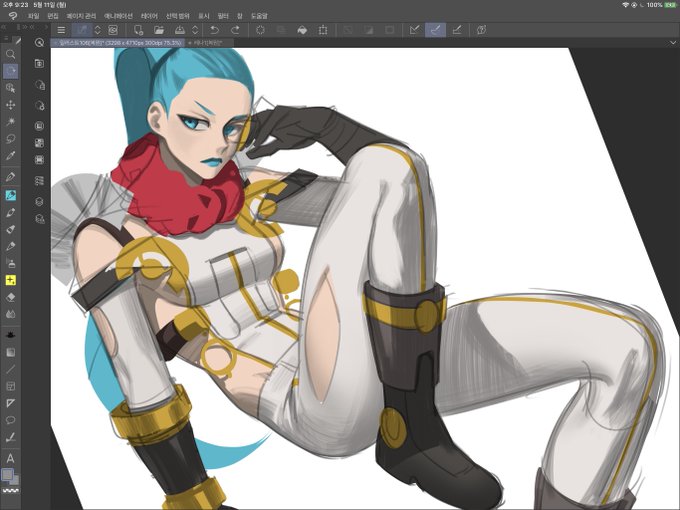Open the 레이어 menu

(150, 16)
